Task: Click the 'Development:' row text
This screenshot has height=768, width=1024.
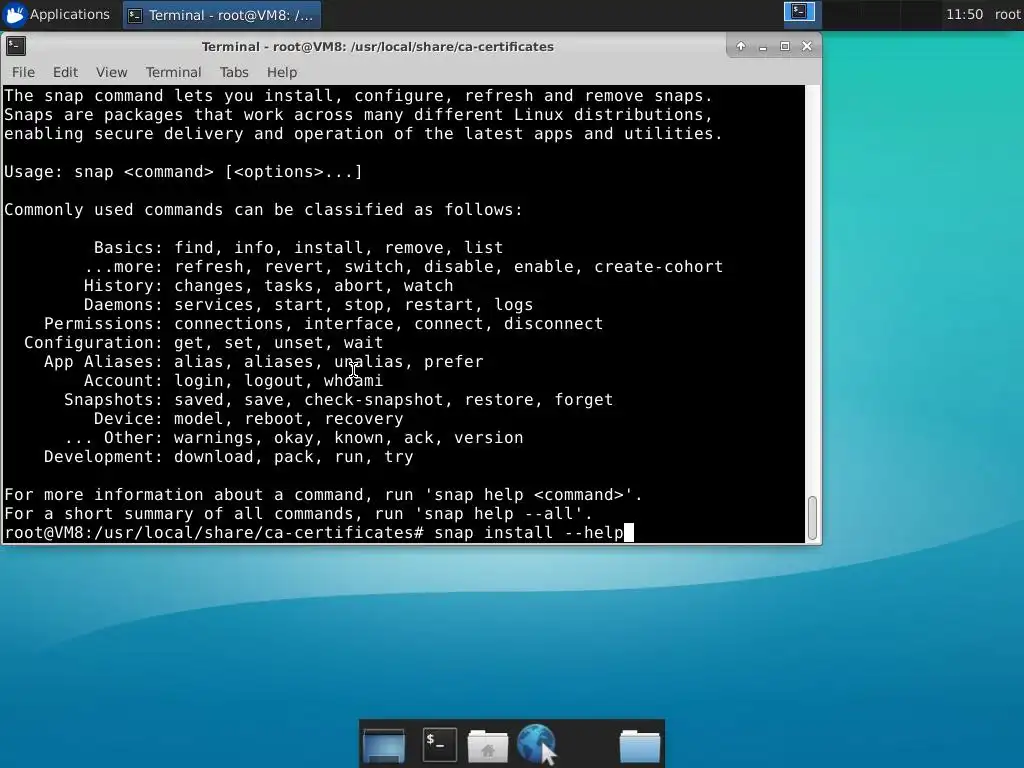Action: (229, 456)
